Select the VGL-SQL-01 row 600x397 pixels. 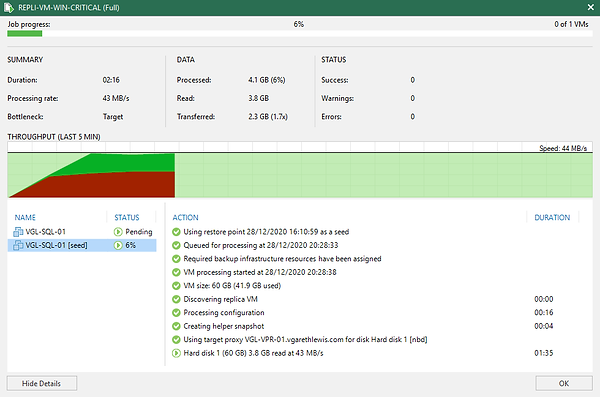coord(82,232)
